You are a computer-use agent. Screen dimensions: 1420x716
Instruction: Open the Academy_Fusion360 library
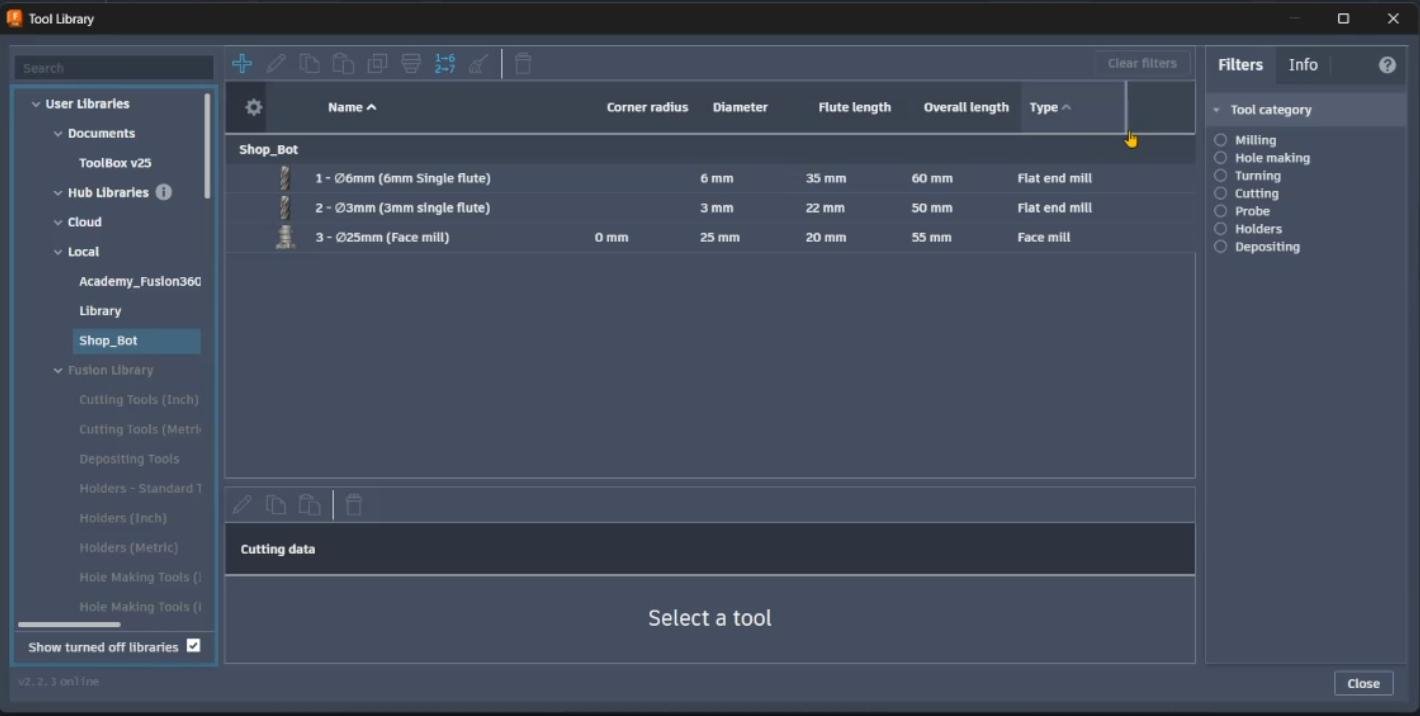140,281
